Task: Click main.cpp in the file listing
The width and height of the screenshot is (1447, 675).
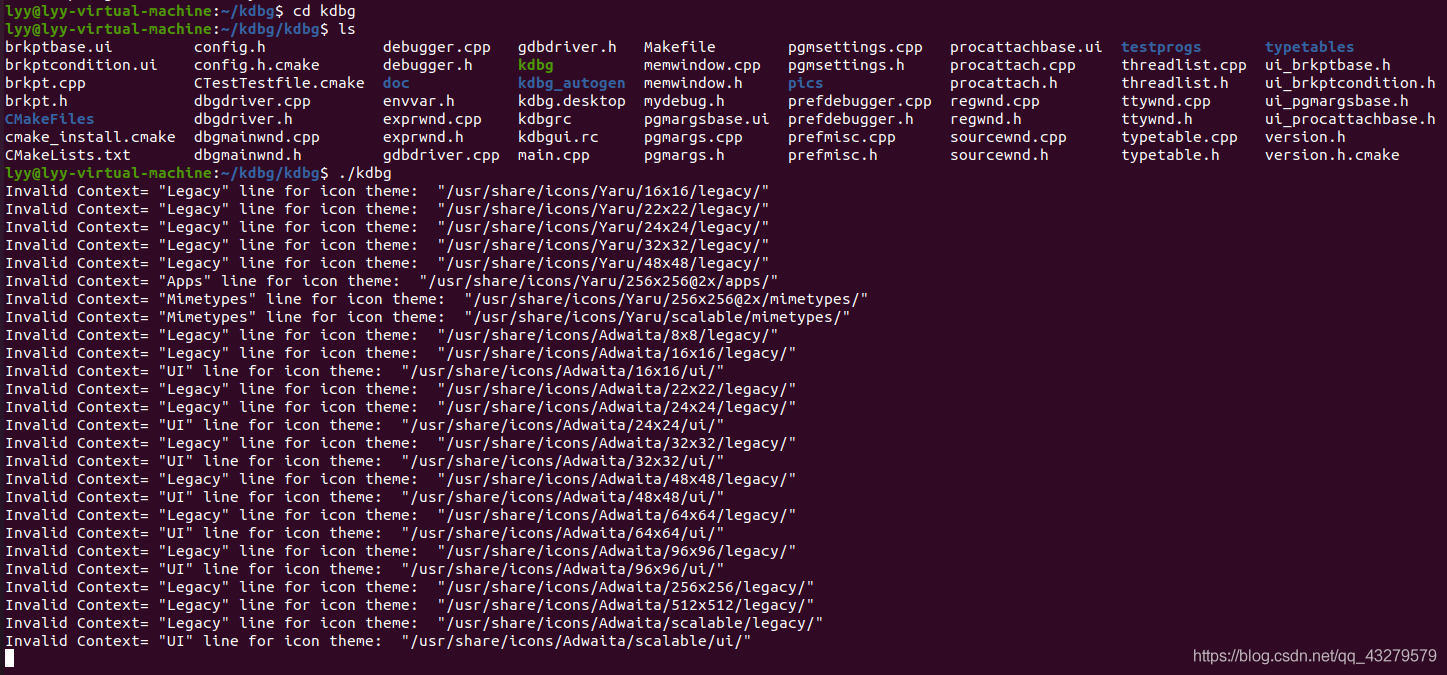Action: pyautogui.click(x=553, y=155)
